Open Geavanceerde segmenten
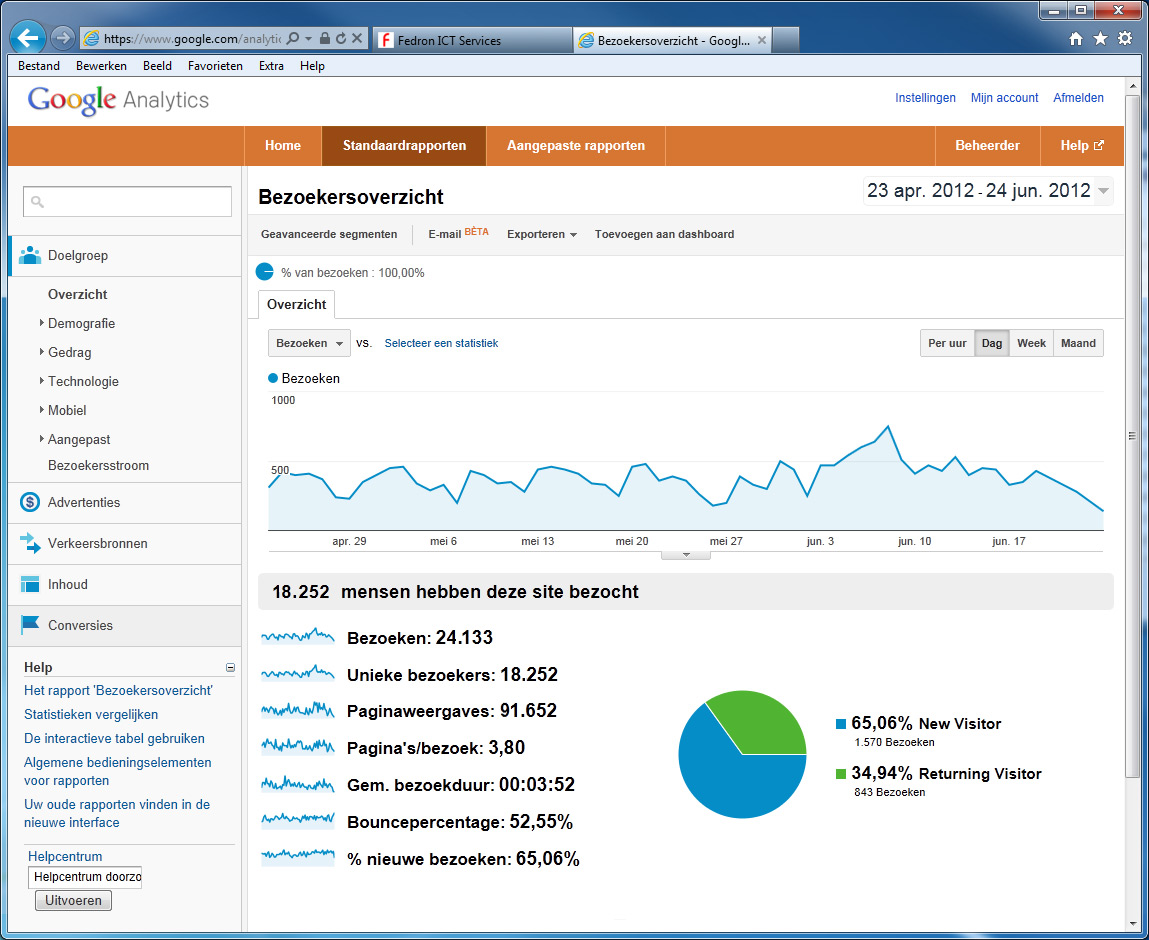The width and height of the screenshot is (1149, 940). point(329,234)
